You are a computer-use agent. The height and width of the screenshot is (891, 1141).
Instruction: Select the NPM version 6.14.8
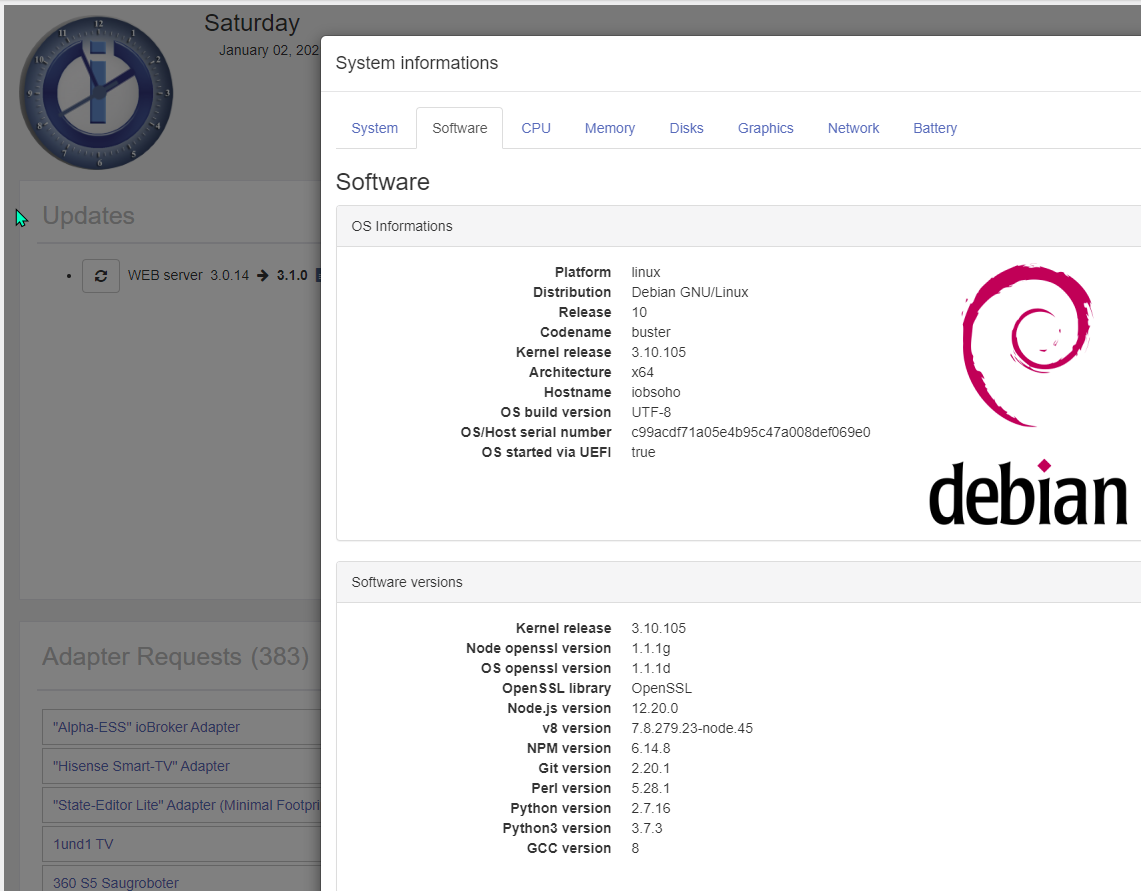[651, 748]
